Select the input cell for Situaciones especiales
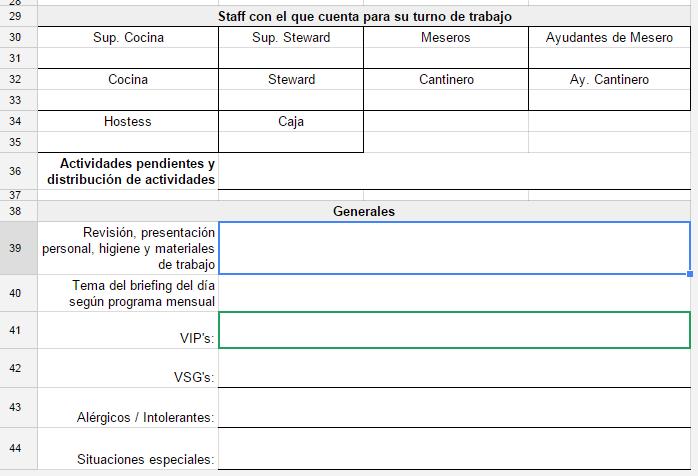Viewport: 698px width, 476px height. [x=454, y=449]
